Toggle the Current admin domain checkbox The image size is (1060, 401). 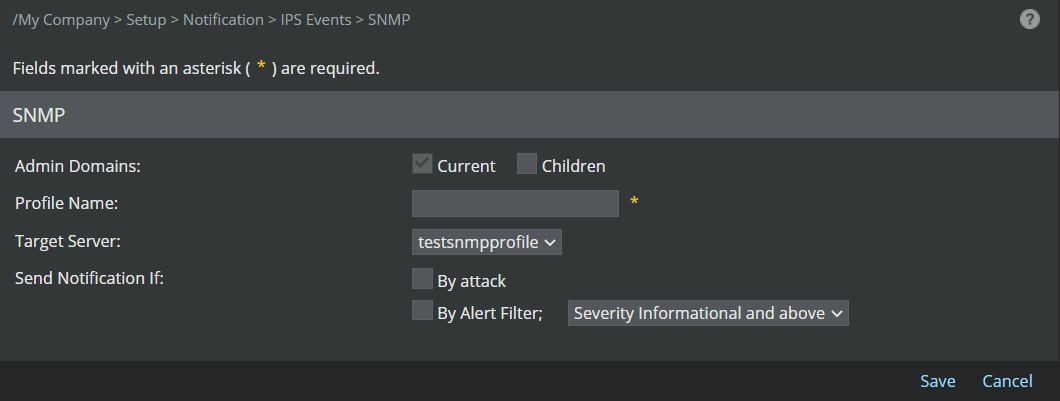422,164
